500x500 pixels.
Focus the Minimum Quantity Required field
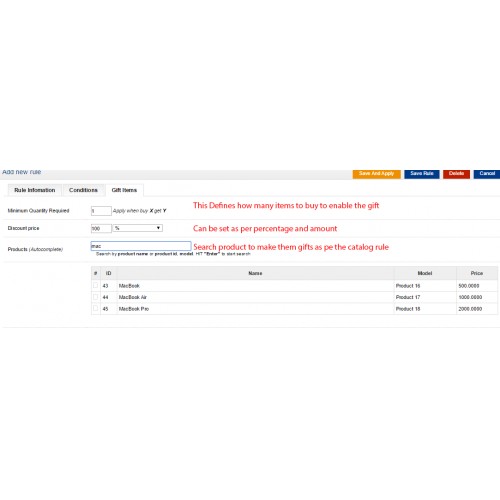pos(101,211)
